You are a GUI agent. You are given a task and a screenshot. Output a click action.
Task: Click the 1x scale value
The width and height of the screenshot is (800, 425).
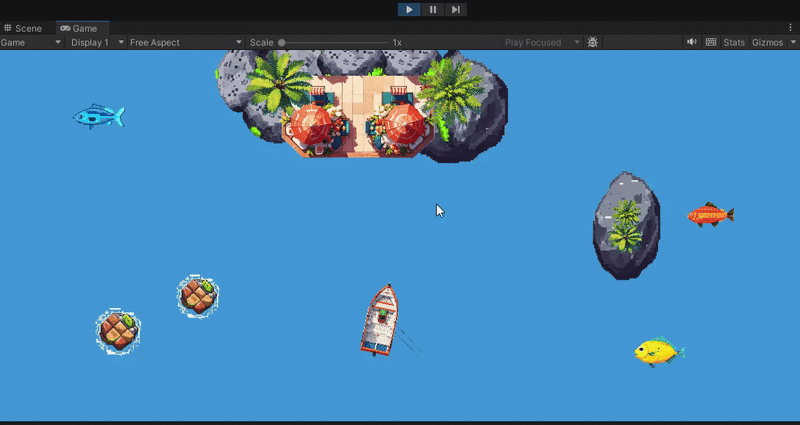[397, 43]
